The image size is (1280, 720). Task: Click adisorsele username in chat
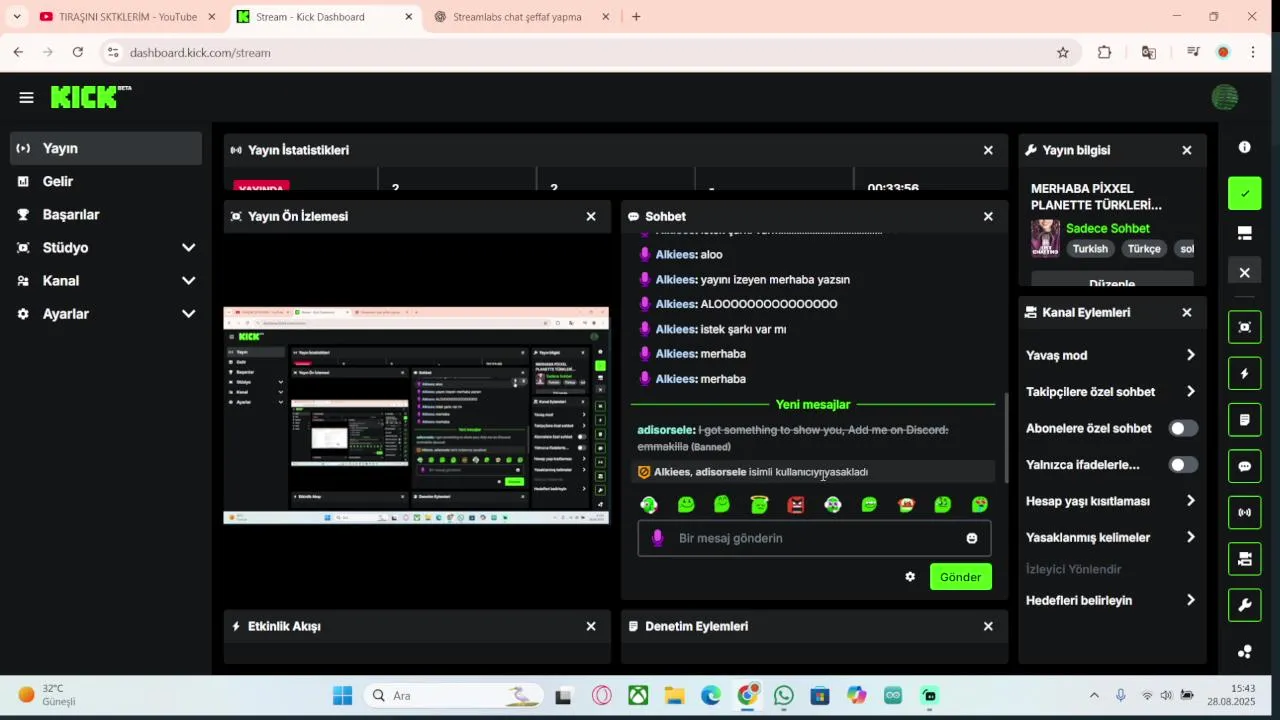coord(666,430)
